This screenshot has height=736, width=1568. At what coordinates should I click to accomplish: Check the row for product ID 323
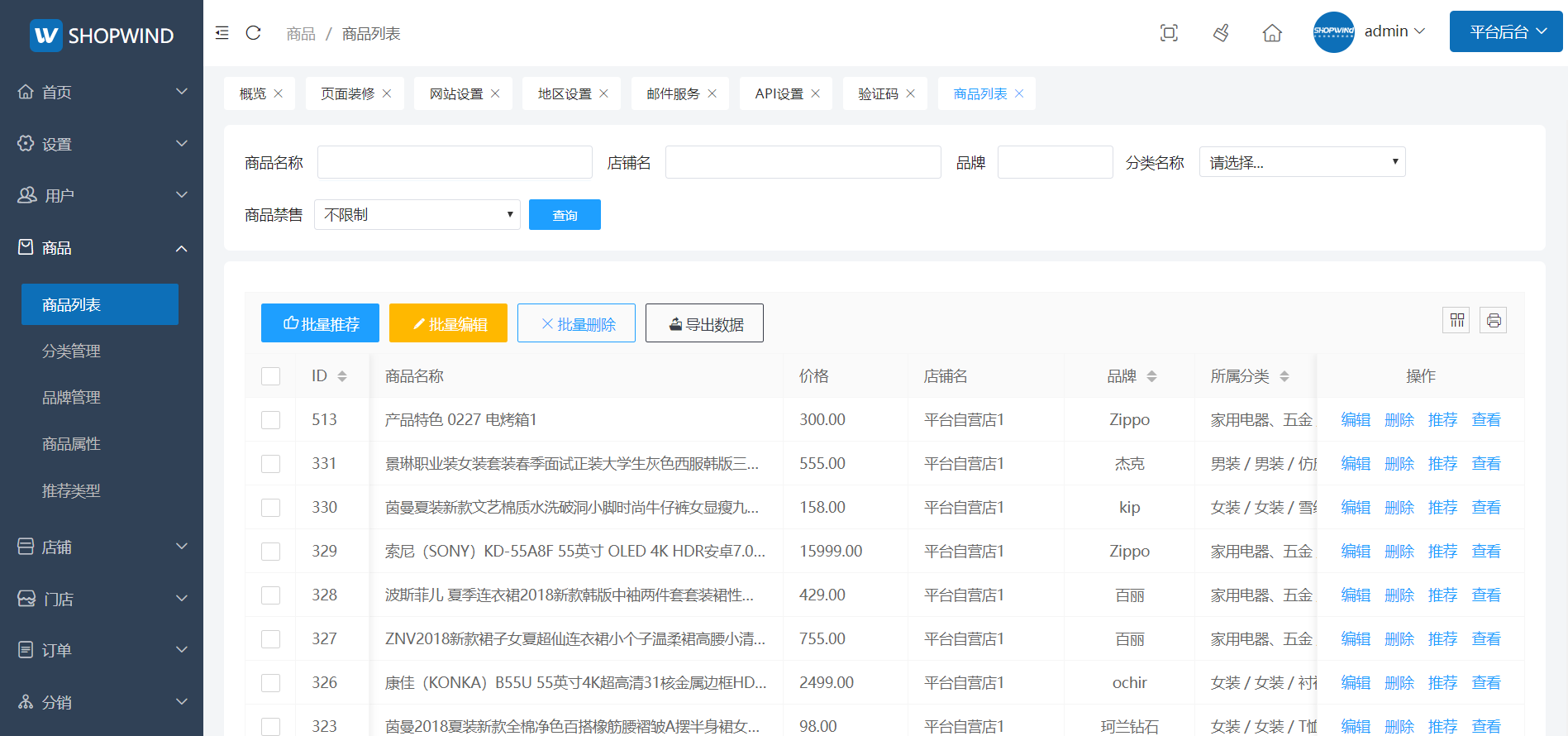click(x=270, y=727)
